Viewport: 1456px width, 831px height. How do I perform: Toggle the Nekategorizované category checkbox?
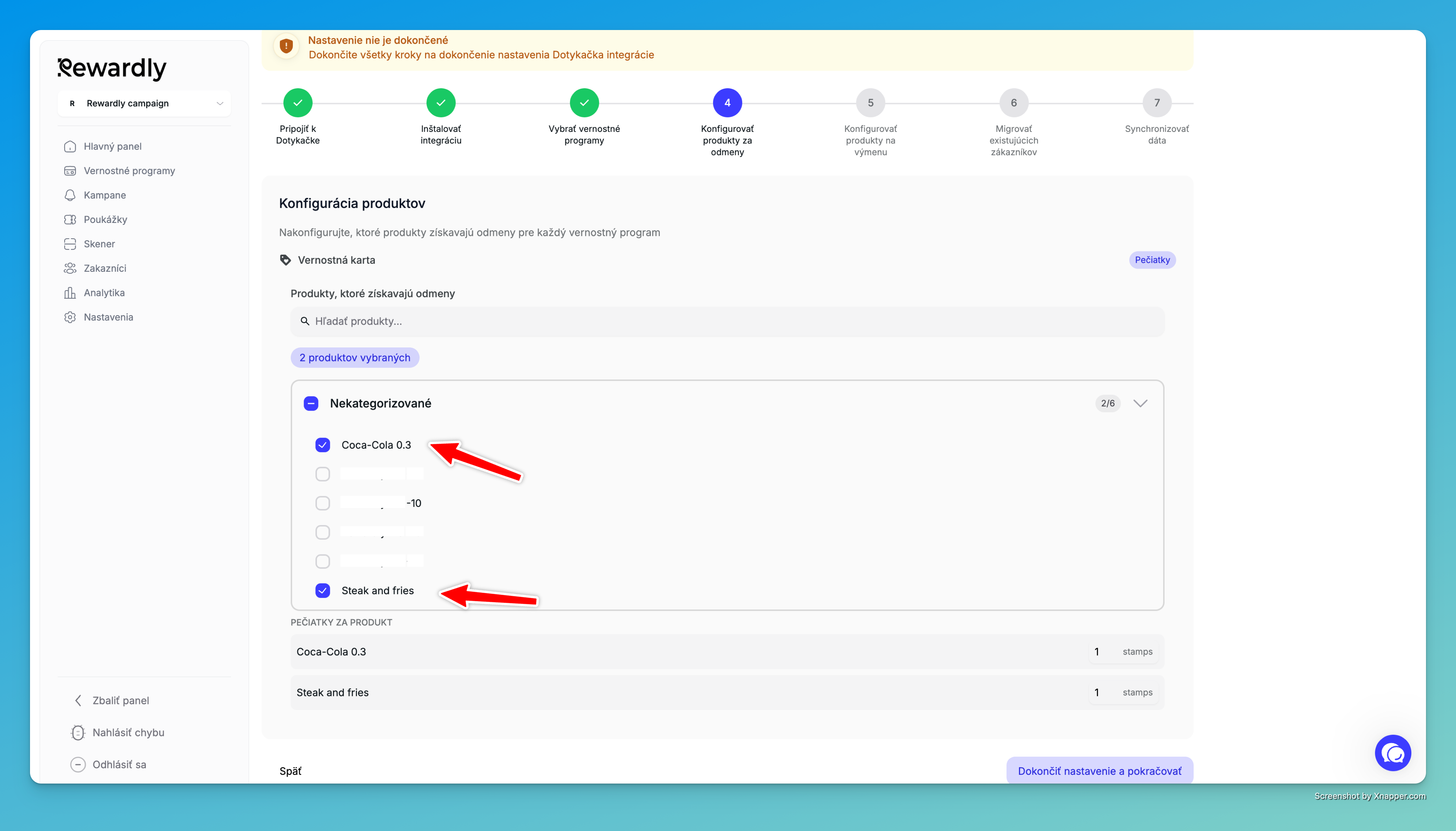[x=311, y=404]
